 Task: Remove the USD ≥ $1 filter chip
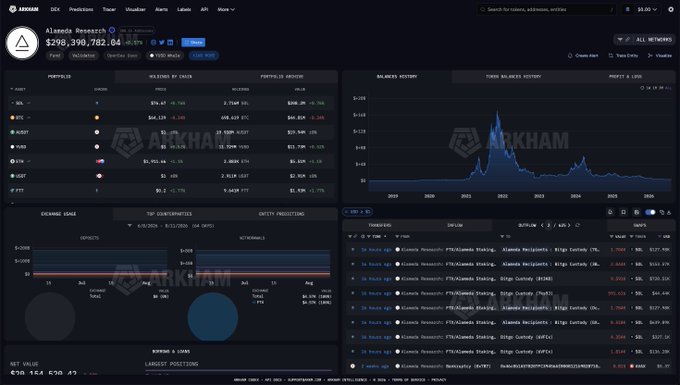click(x=357, y=212)
